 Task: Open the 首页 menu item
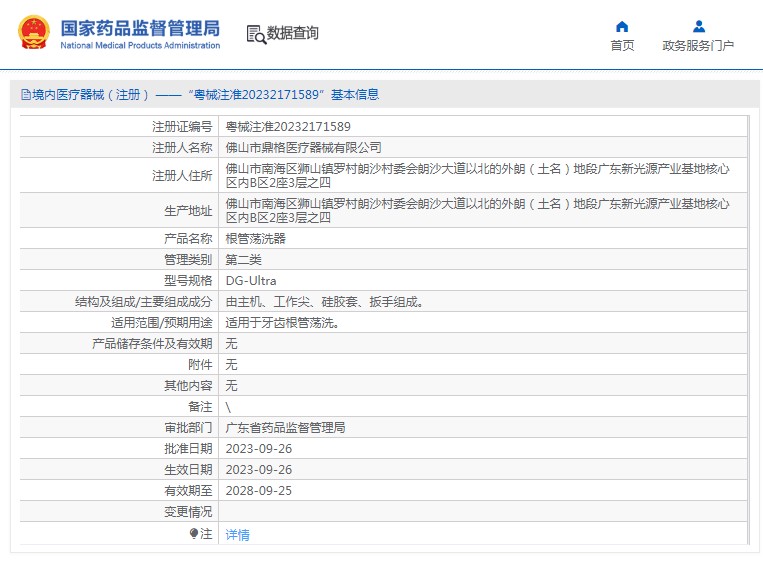pos(622,45)
